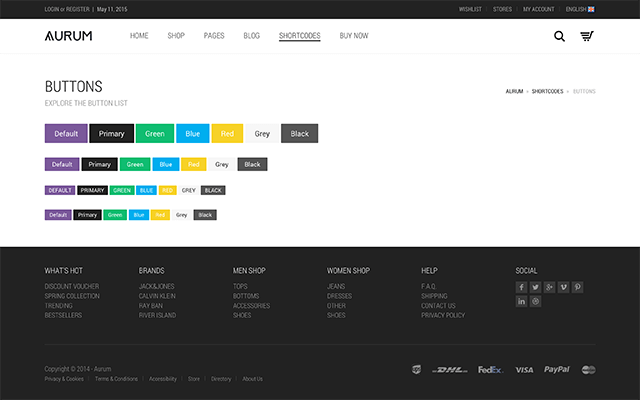Viewport: 640px width, 400px height.
Task: Go to the Shop menu
Action: (x=176, y=36)
